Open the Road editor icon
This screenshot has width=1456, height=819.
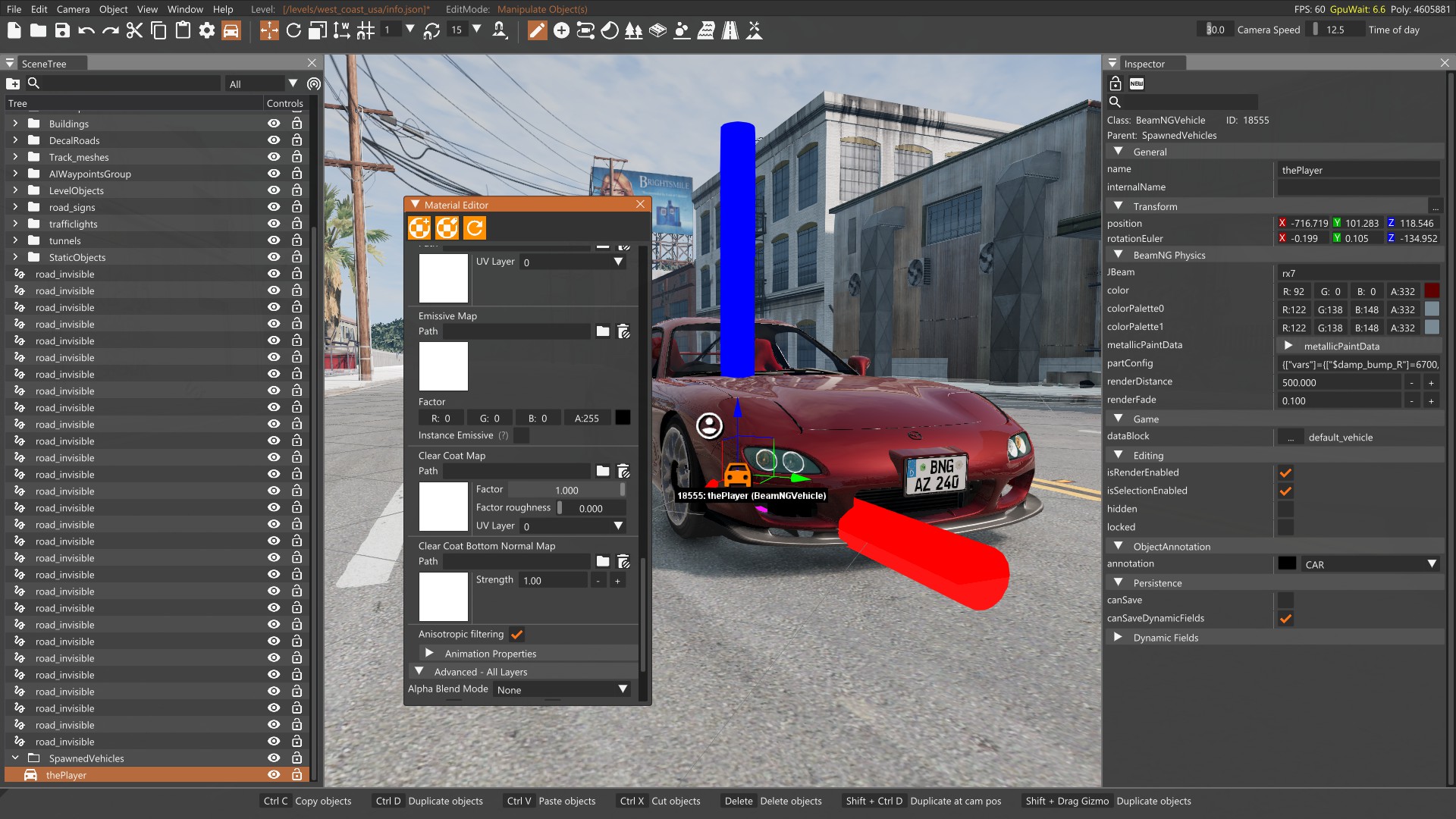click(x=730, y=30)
